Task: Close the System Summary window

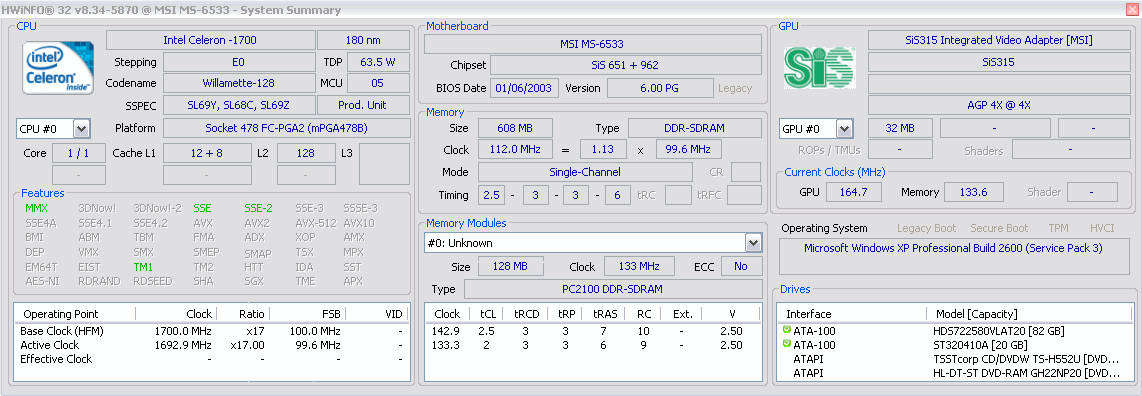Action: tap(1132, 9)
